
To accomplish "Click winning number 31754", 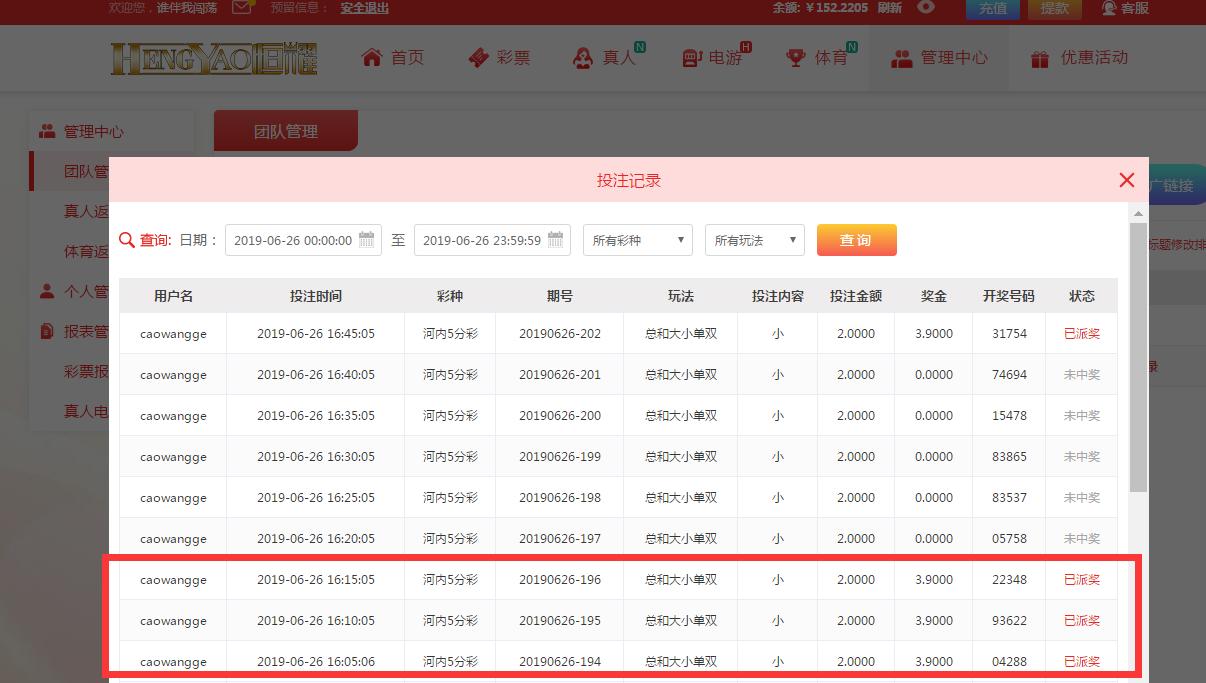I will pos(1009,334).
